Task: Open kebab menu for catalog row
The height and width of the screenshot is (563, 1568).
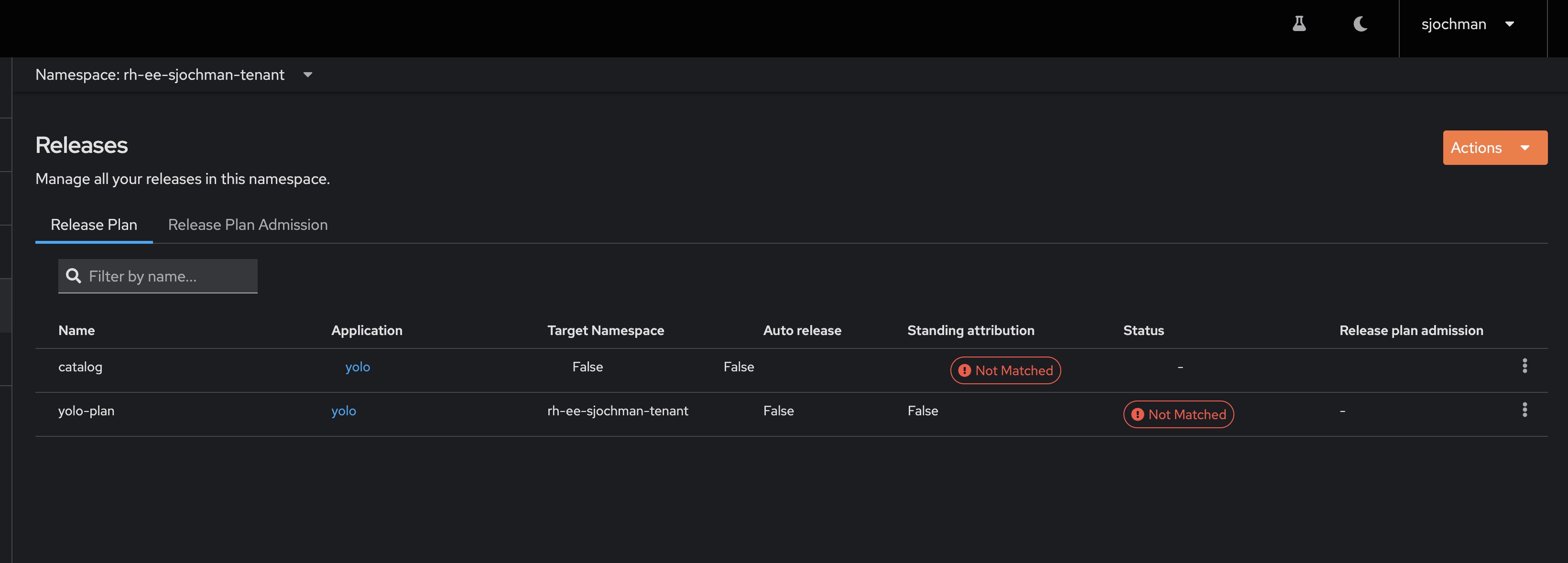Action: [1524, 366]
